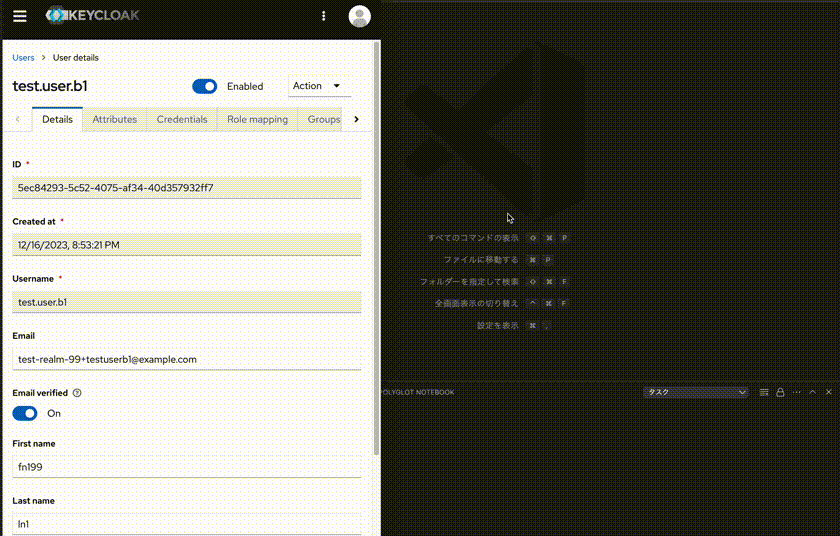
Task: Click the Keycloak logo
Action: [92, 16]
